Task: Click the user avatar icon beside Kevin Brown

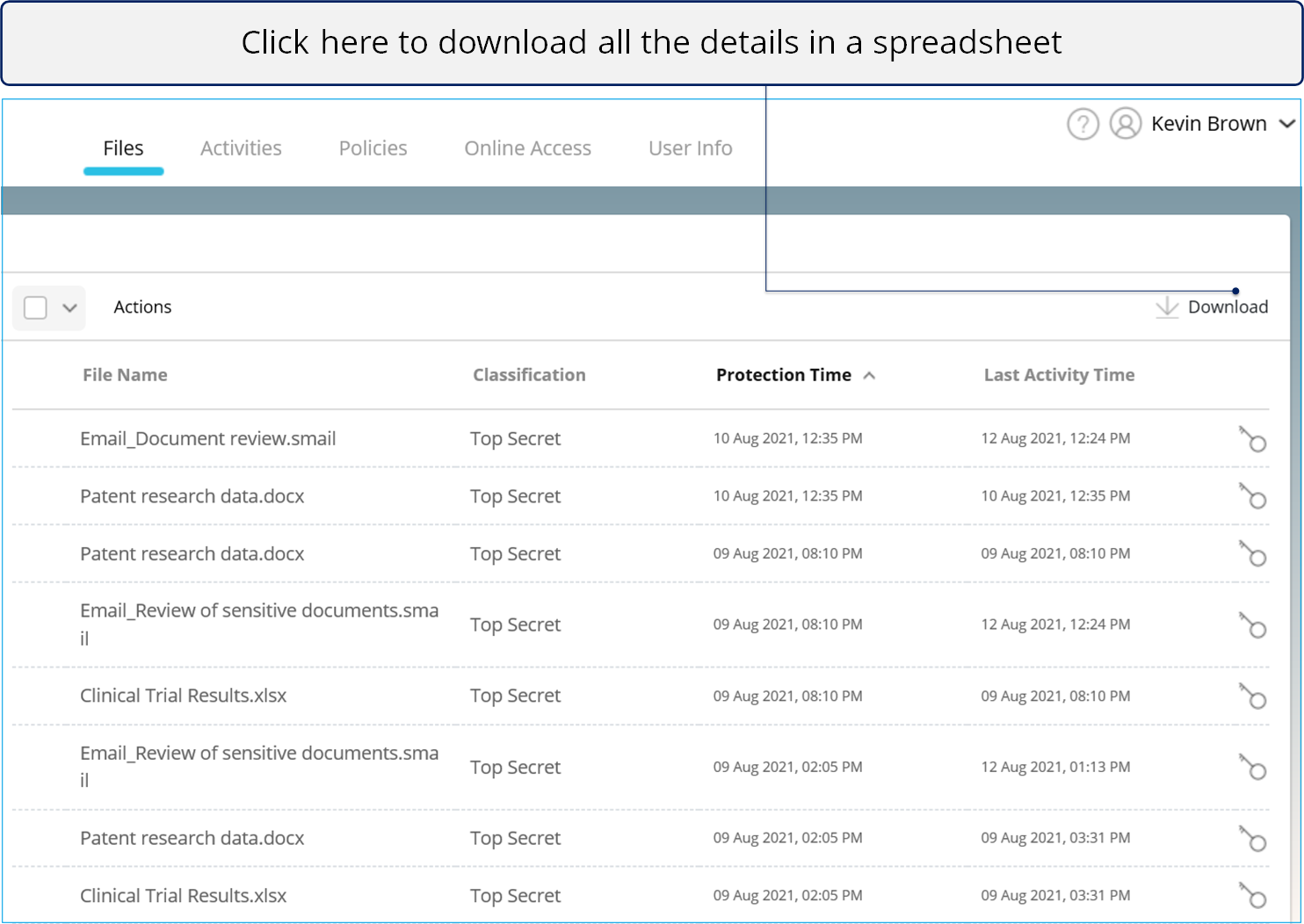Action: 1125,124
